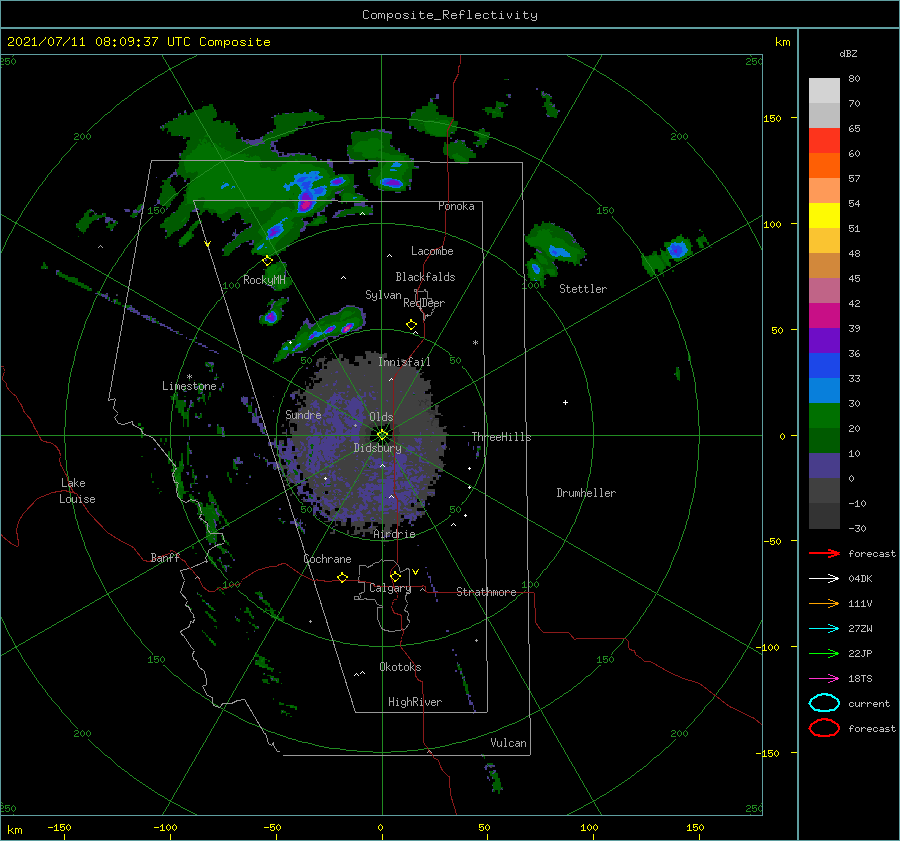
Task: Click the red forecast ellipse legend icon
Action: (824, 728)
